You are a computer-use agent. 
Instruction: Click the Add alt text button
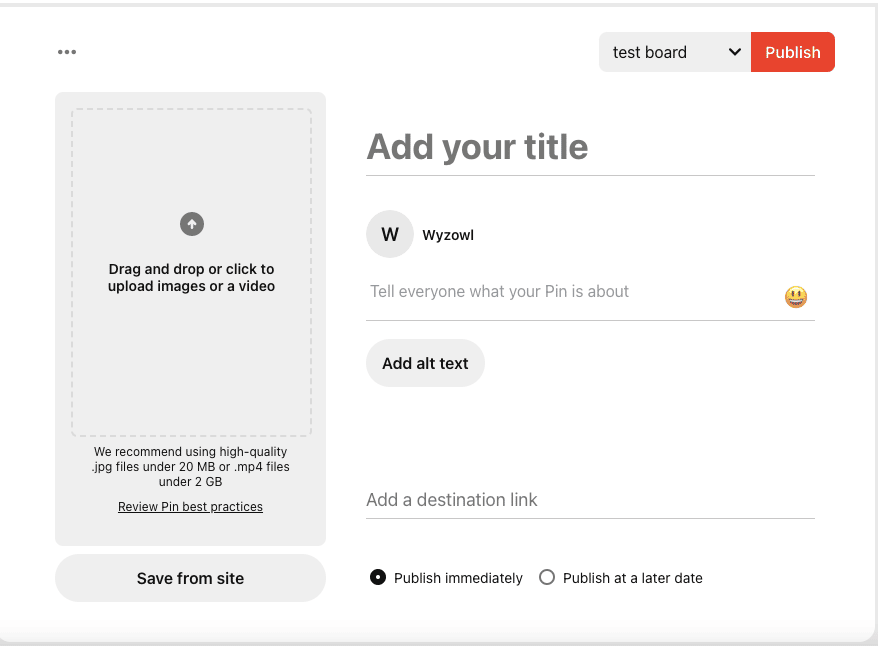[x=425, y=363]
